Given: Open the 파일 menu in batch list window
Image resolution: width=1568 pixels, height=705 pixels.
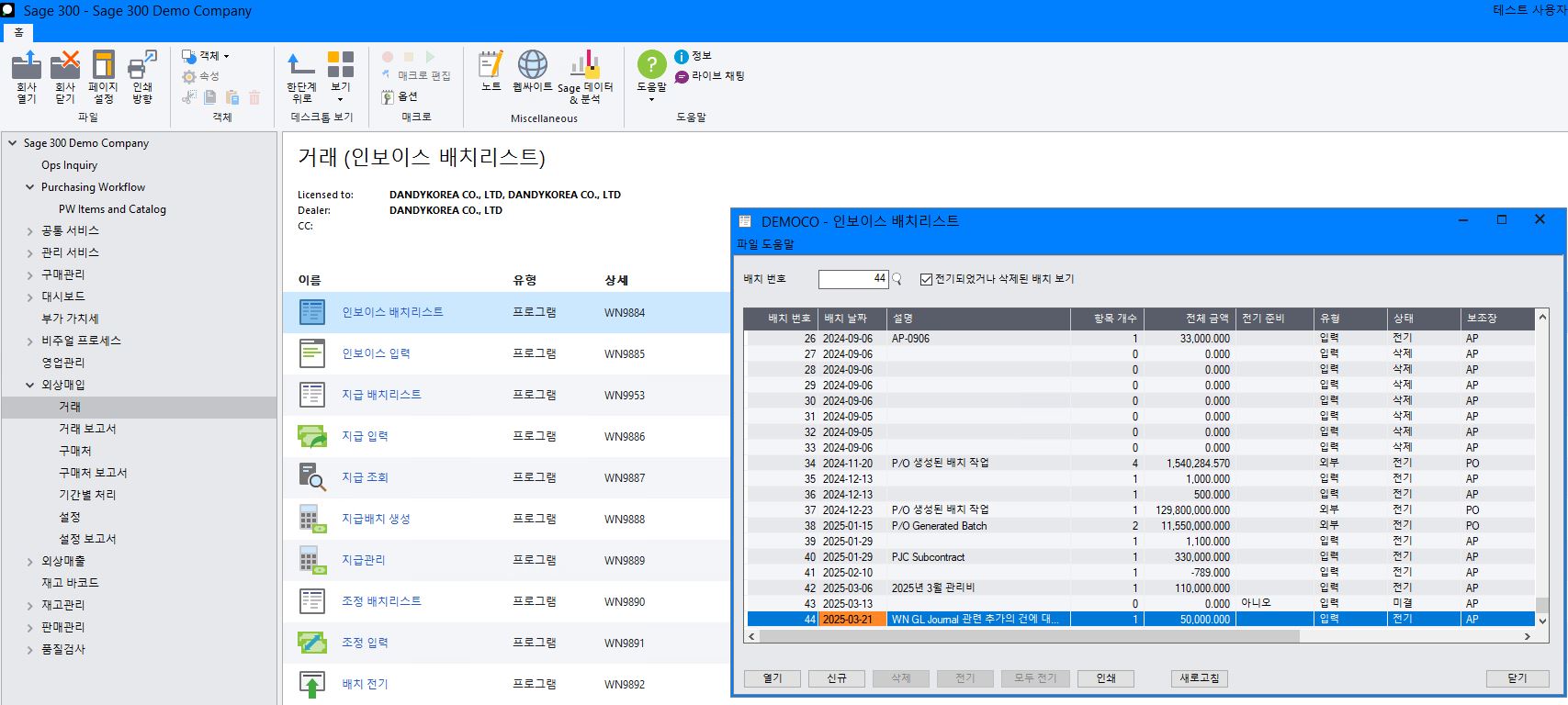Looking at the screenshot, I should tap(748, 244).
